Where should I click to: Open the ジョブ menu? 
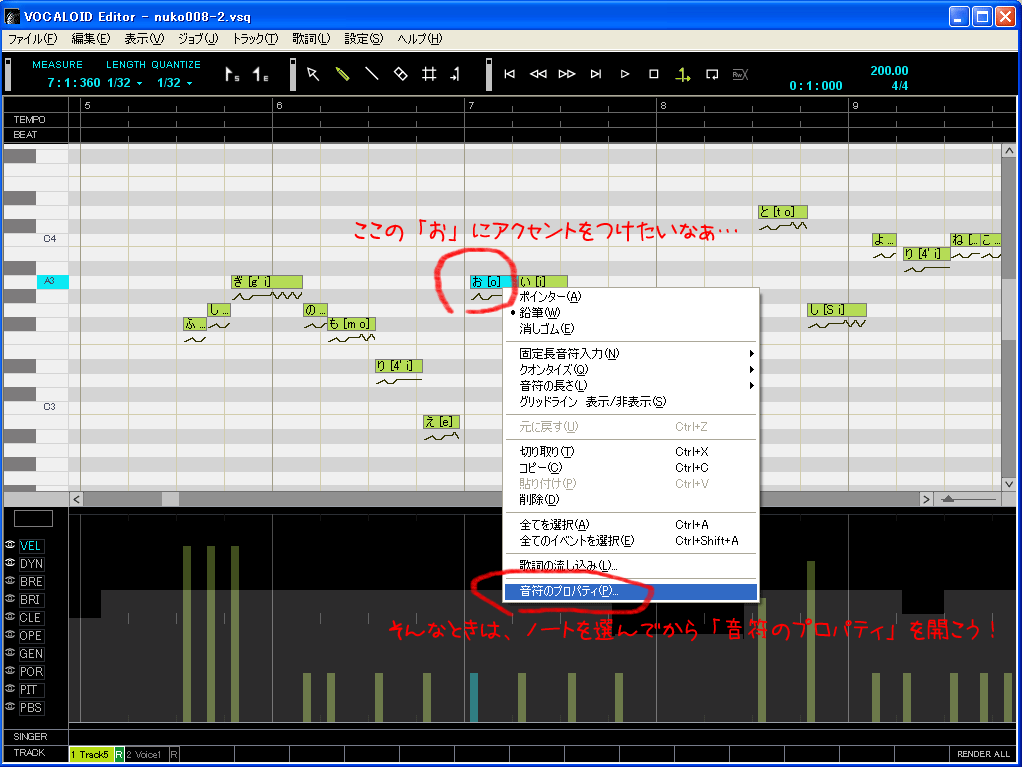(198, 39)
